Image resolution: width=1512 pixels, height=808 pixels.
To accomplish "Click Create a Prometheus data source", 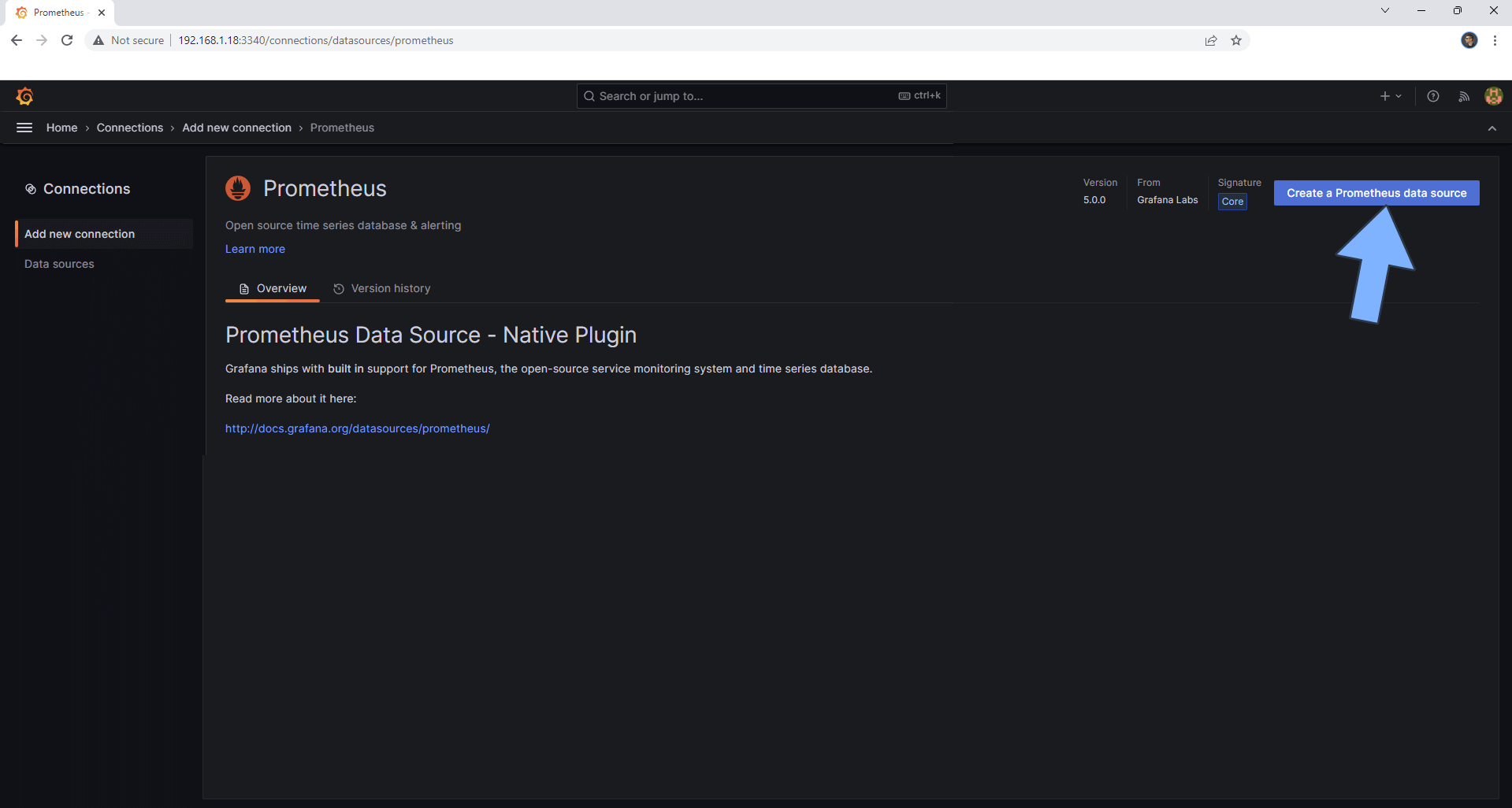I will point(1376,193).
